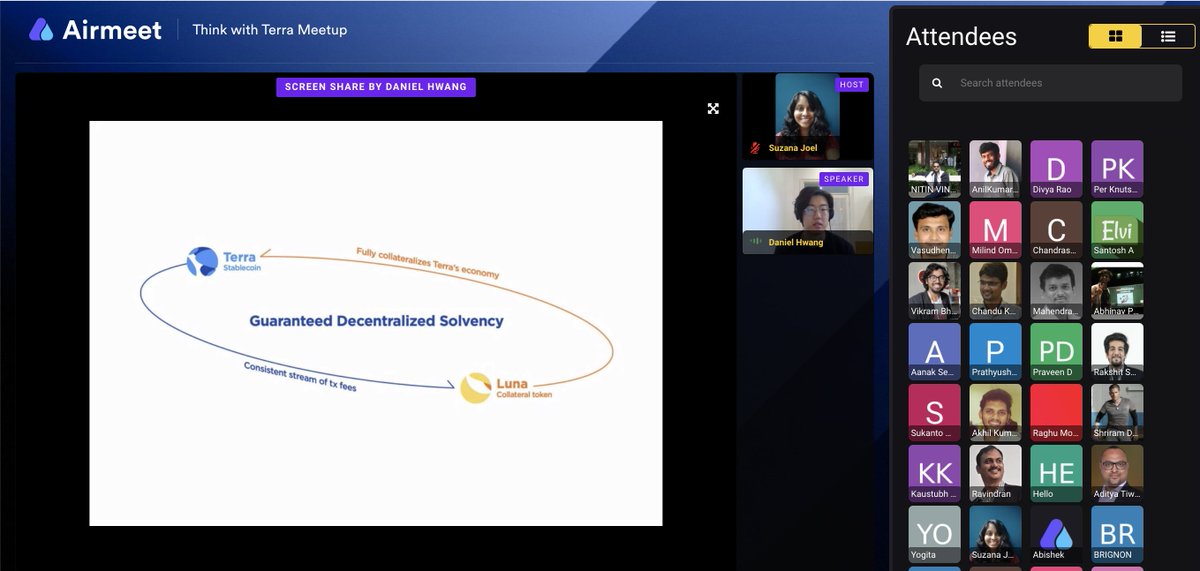The image size is (1200, 571).
Task: Open Chandu K attendee card
Action: [x=996, y=290]
